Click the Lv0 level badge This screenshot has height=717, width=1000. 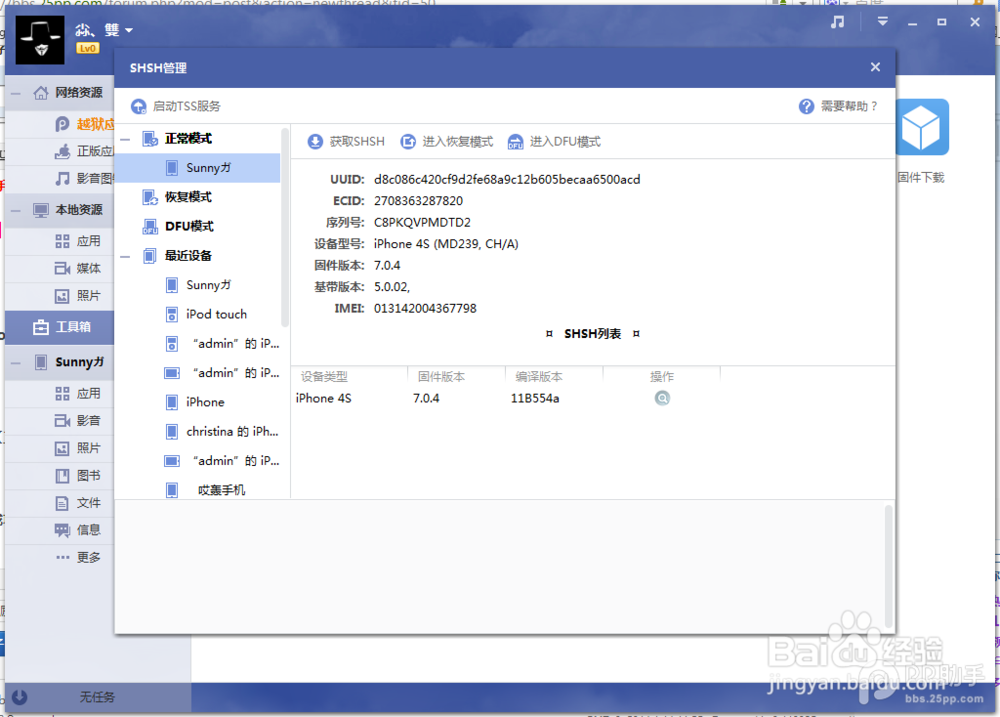tap(87, 48)
